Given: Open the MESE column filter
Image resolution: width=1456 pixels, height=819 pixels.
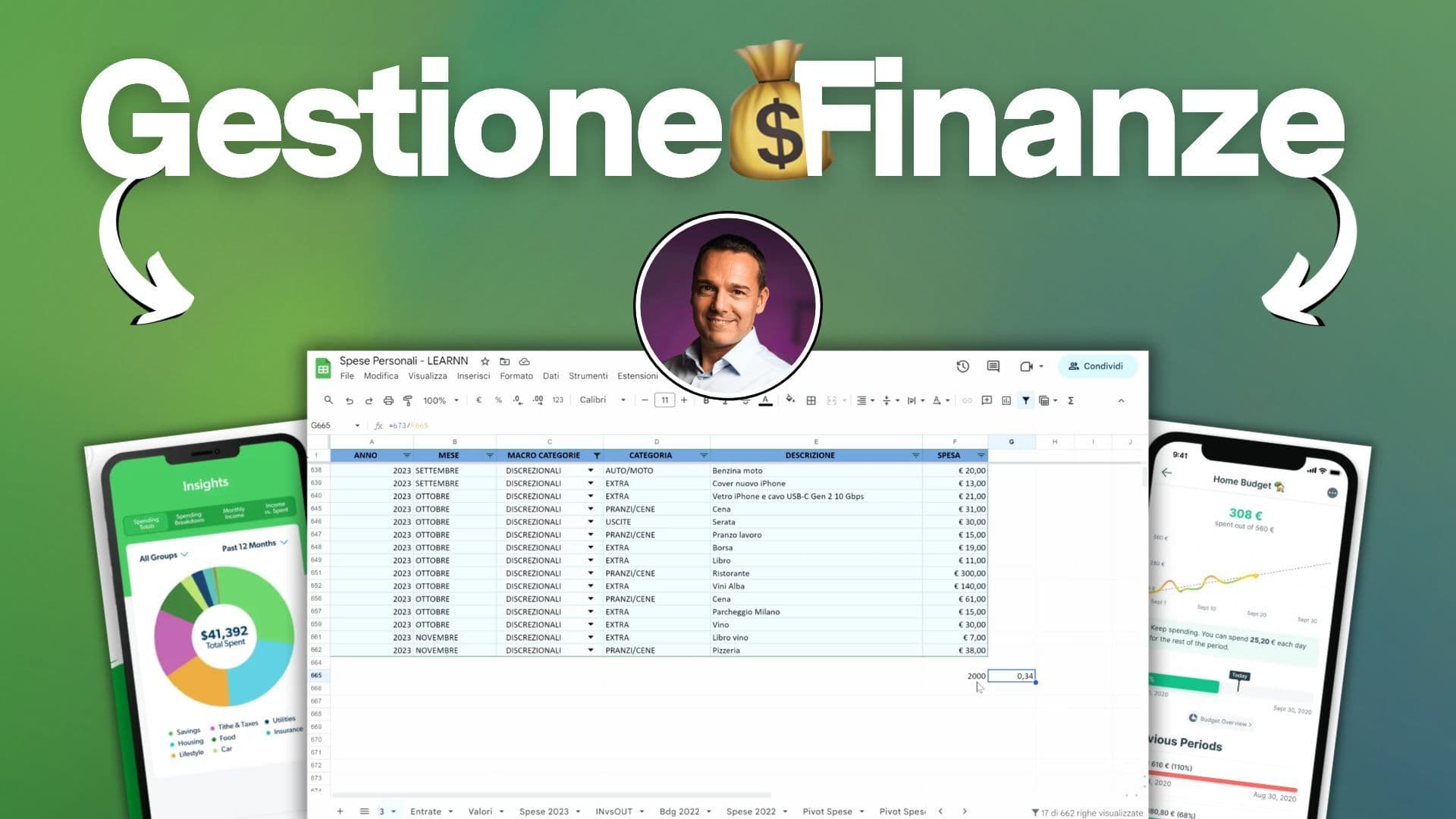Looking at the screenshot, I should coord(489,456).
